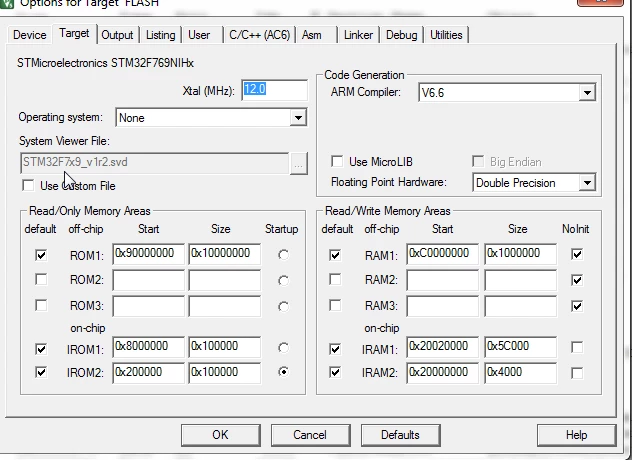
Task: Click the IRAM2 Start address field
Action: (x=443, y=372)
